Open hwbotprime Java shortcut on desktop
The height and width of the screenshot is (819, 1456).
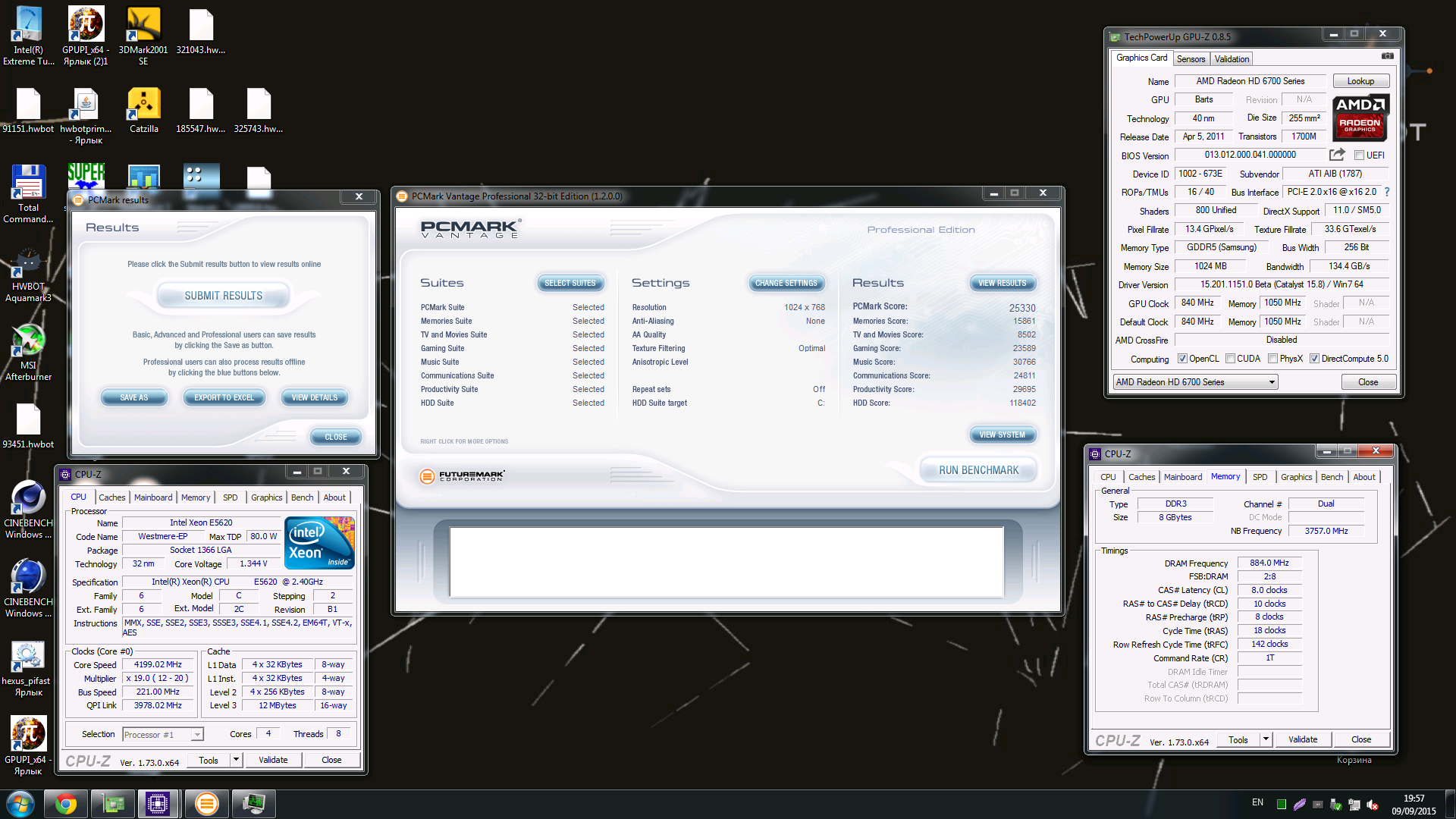tap(86, 115)
